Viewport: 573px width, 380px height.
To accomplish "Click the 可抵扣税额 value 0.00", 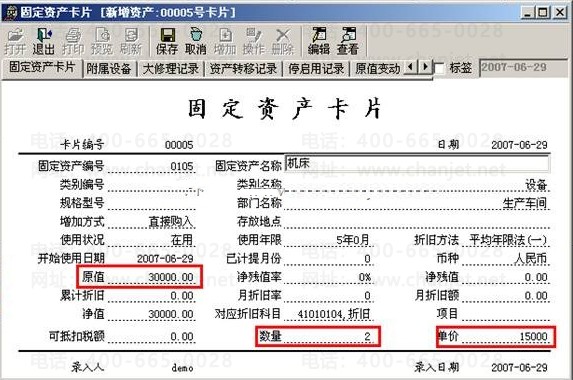I will pos(182,337).
